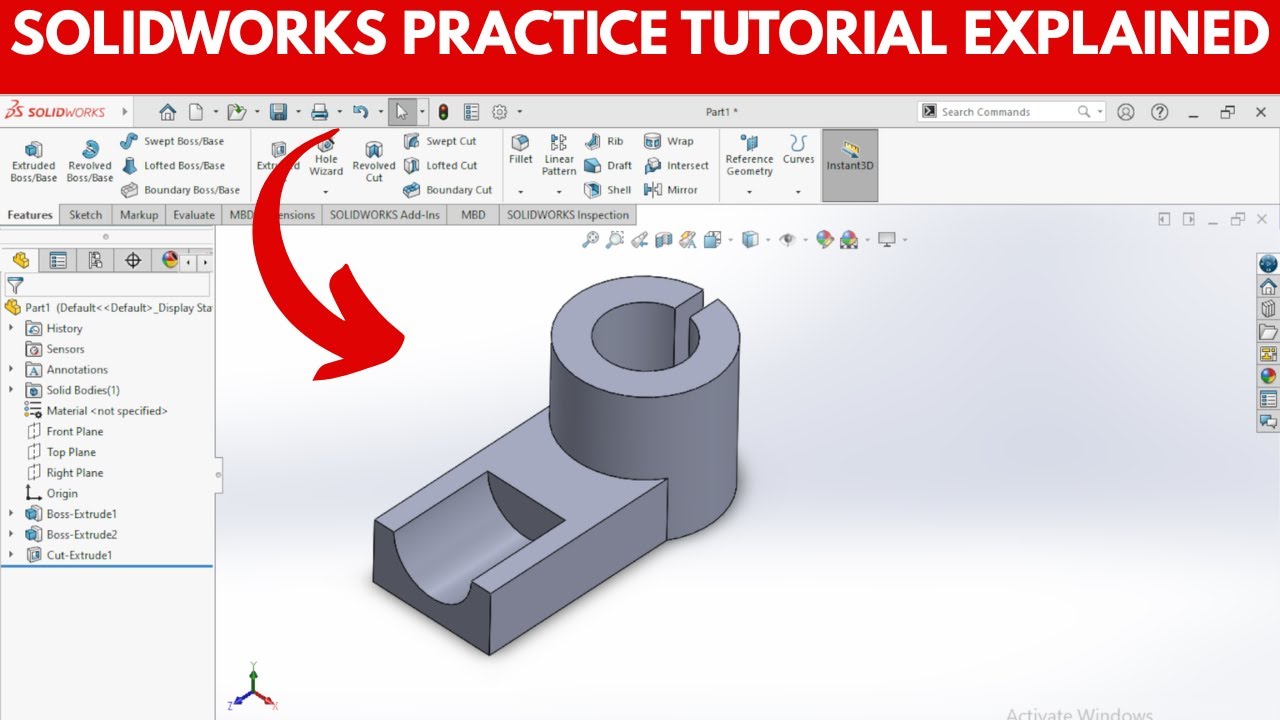Image resolution: width=1280 pixels, height=720 pixels.
Task: Toggle the Select cursor tool
Action: [x=402, y=112]
